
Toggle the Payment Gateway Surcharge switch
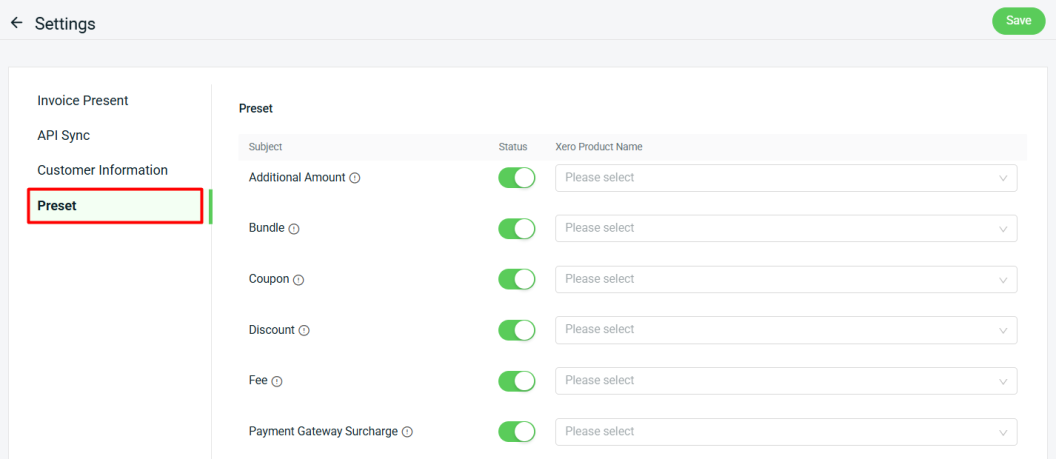tap(517, 431)
